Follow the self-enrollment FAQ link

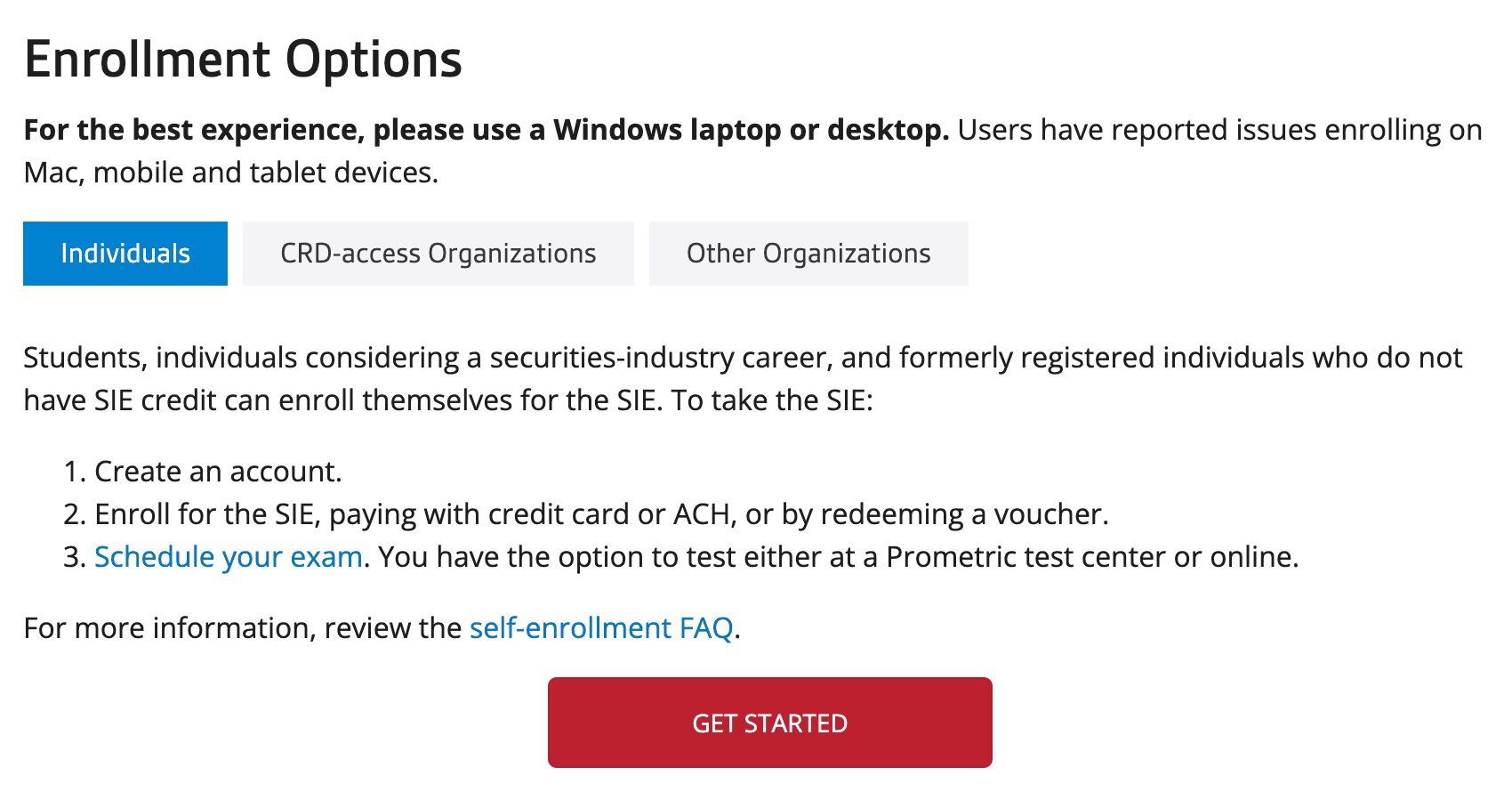[x=601, y=628]
